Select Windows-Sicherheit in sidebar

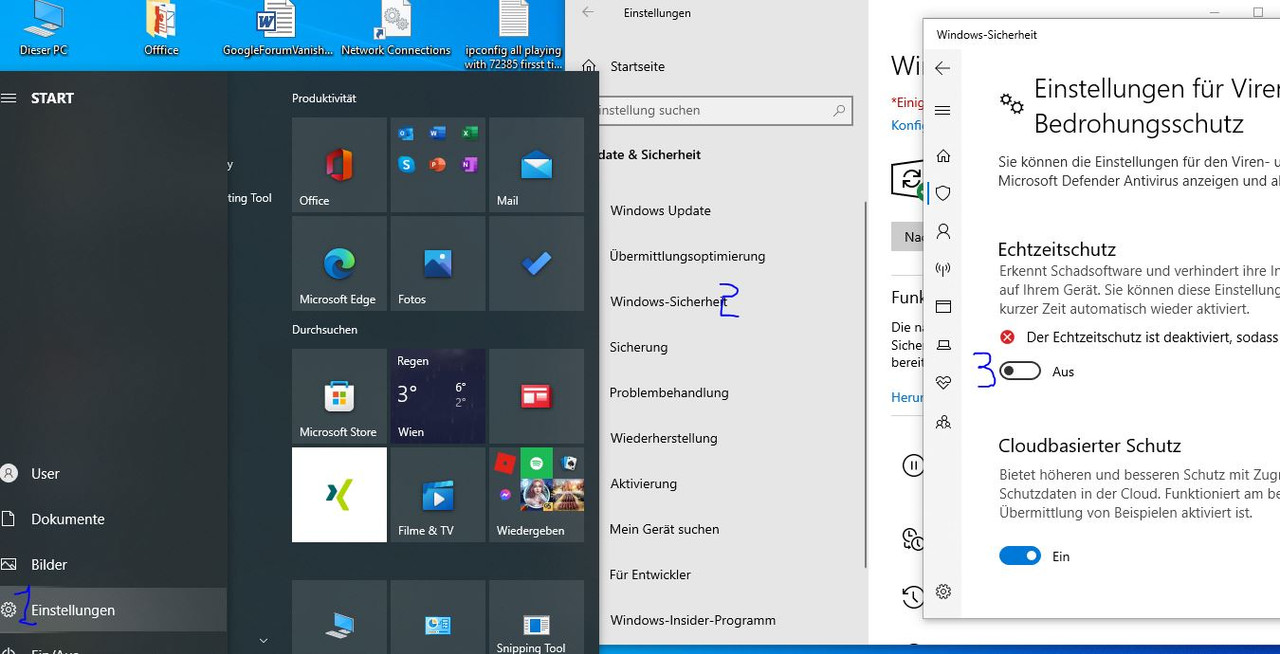point(668,301)
